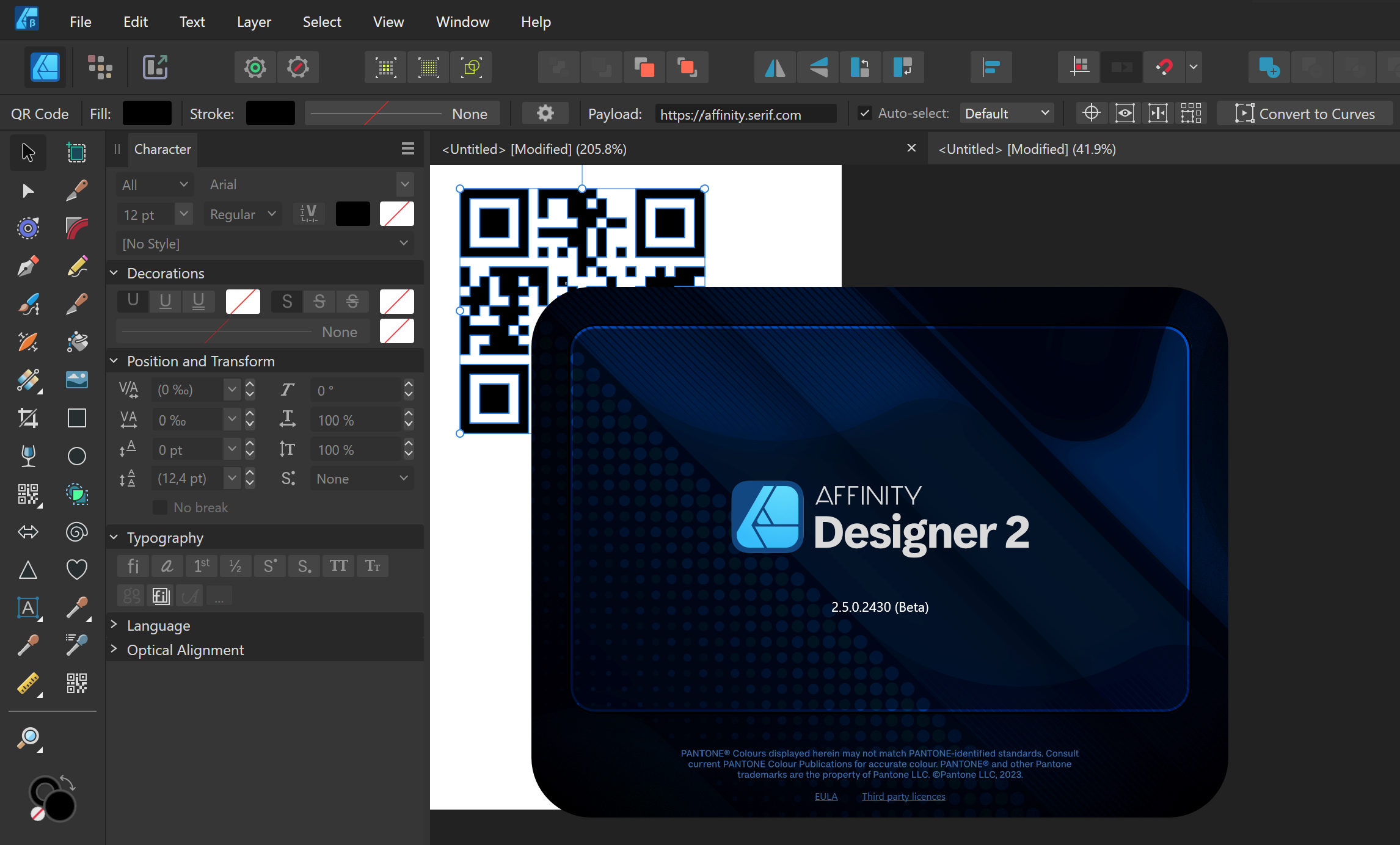Click the Stroke width None line control
This screenshot has width=1400, height=845.
402,114
